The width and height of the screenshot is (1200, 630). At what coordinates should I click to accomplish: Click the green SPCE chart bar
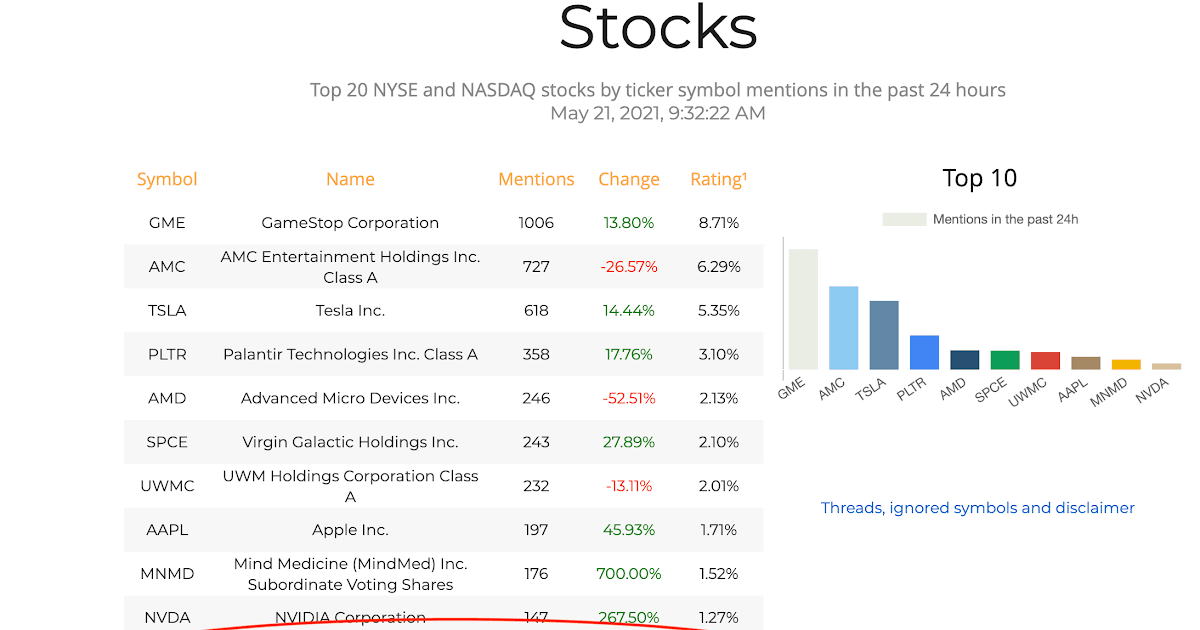tap(1005, 360)
